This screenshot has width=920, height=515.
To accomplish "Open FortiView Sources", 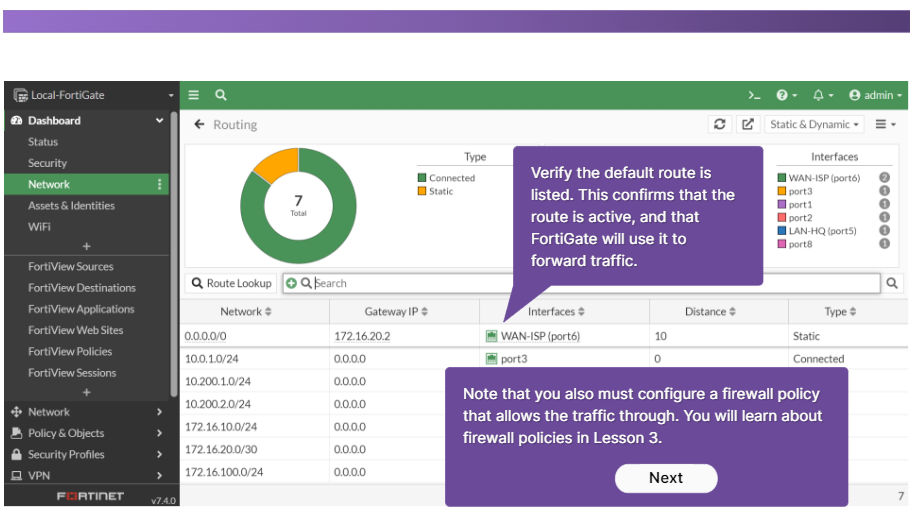I will 71,266.
